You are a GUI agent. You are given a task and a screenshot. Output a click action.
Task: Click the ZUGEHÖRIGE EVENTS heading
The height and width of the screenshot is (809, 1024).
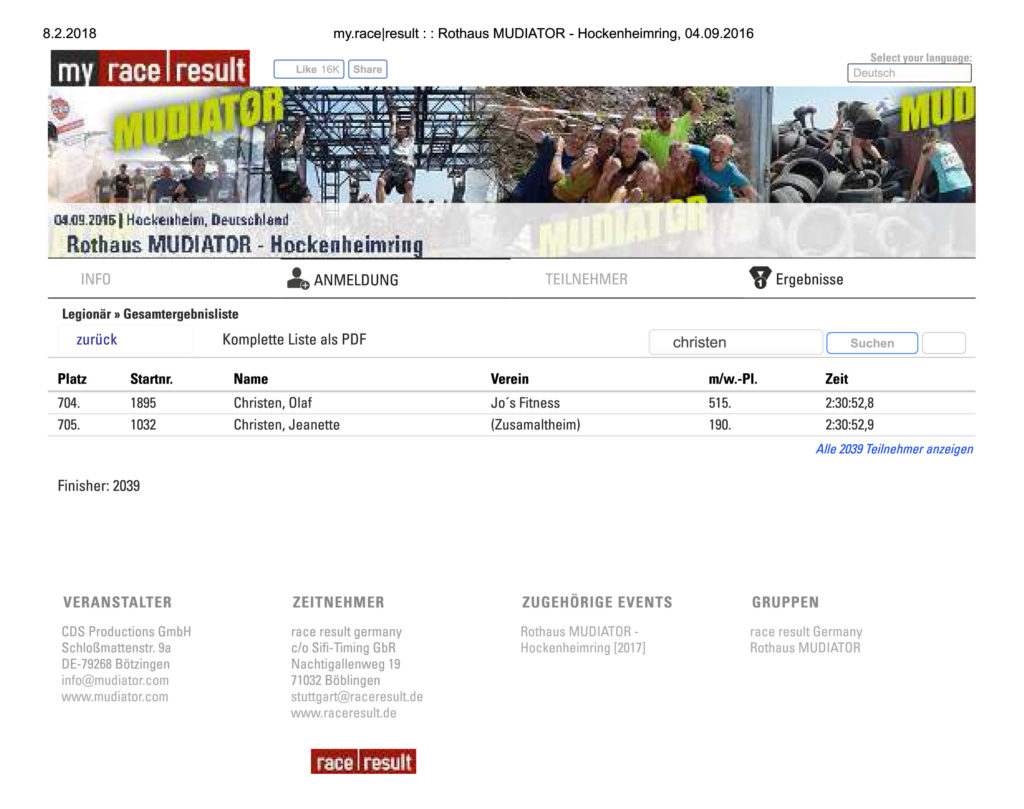tap(597, 602)
